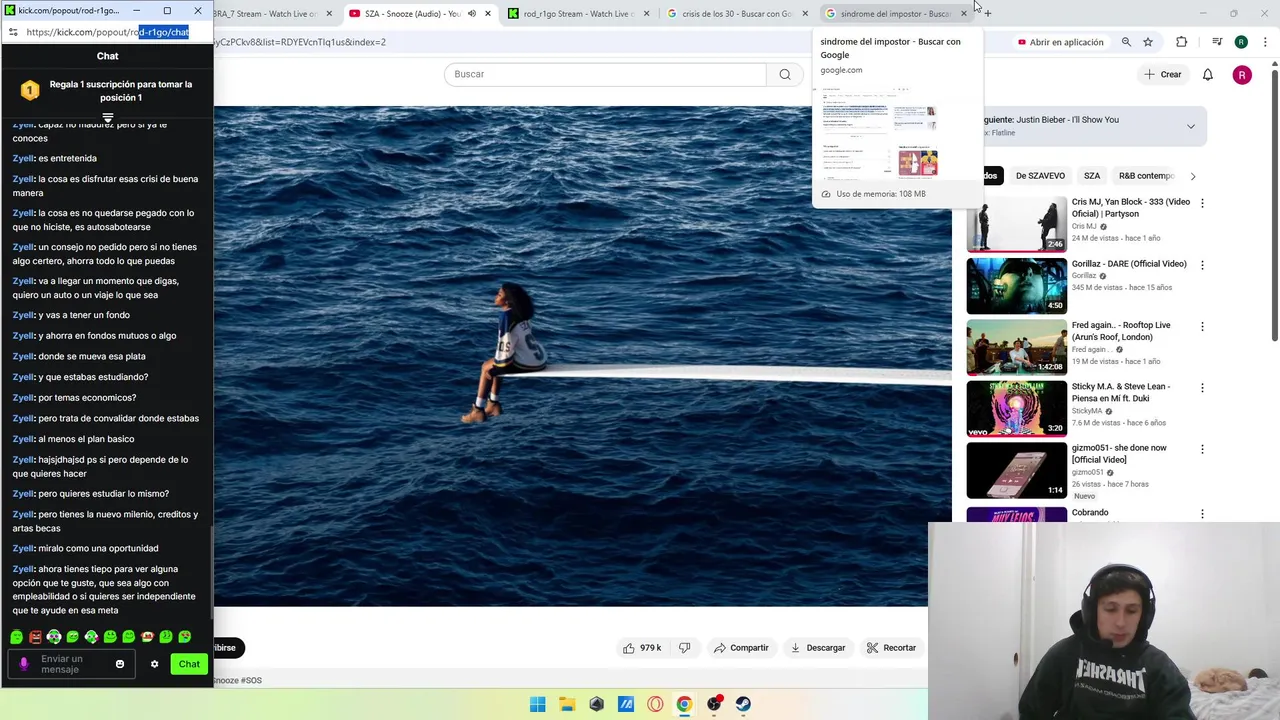Expand the Siguiente playlist panel chevron

pos(1191,126)
